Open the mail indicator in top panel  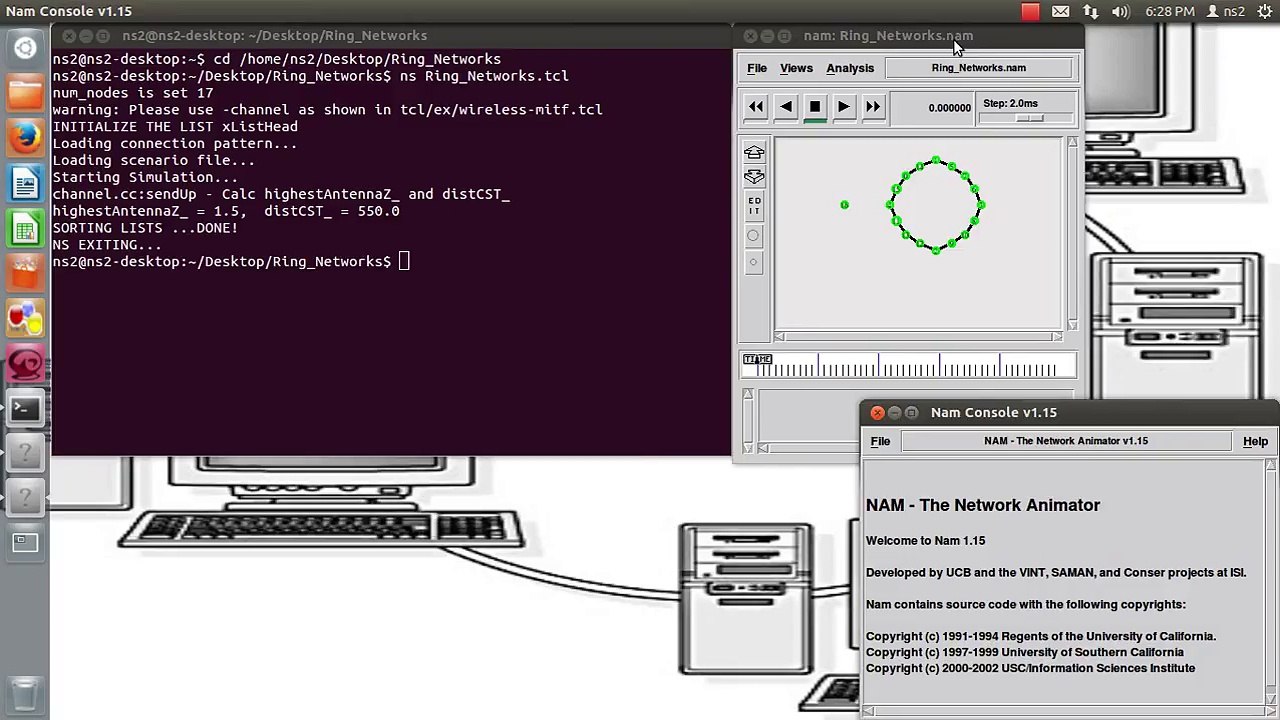[x=1060, y=12]
